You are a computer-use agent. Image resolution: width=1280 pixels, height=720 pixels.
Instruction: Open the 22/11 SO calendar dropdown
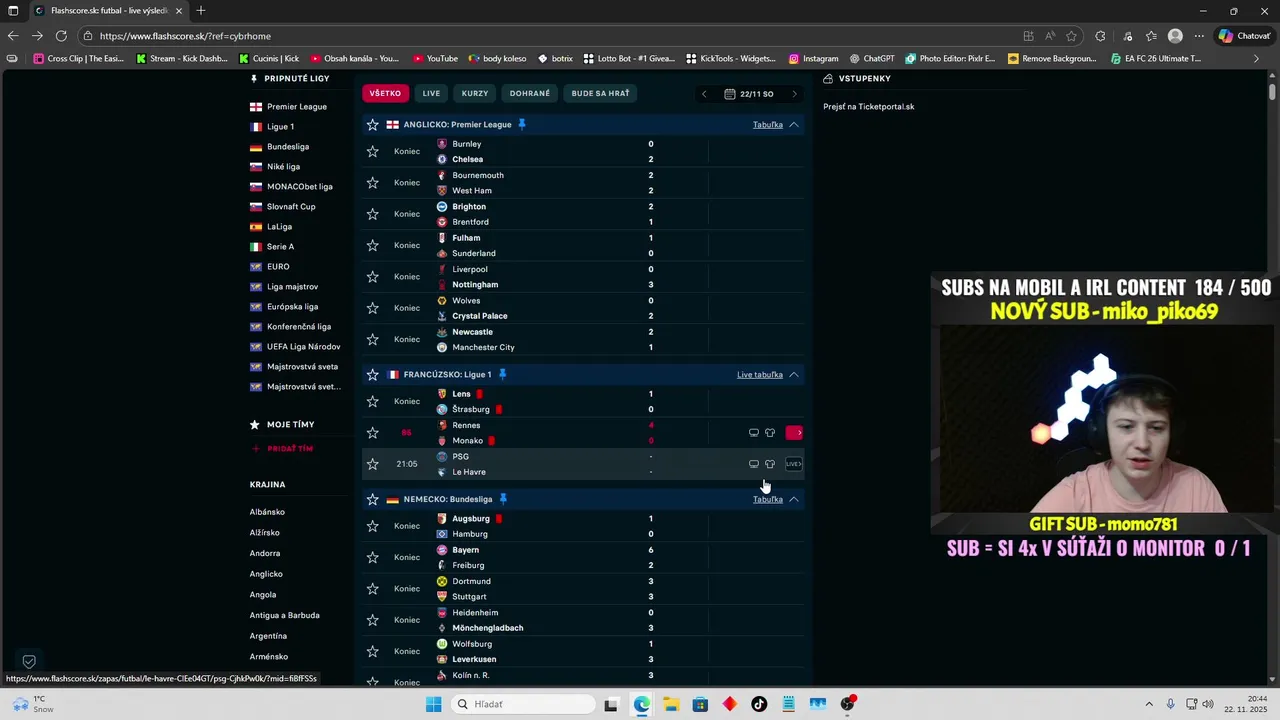(x=749, y=94)
